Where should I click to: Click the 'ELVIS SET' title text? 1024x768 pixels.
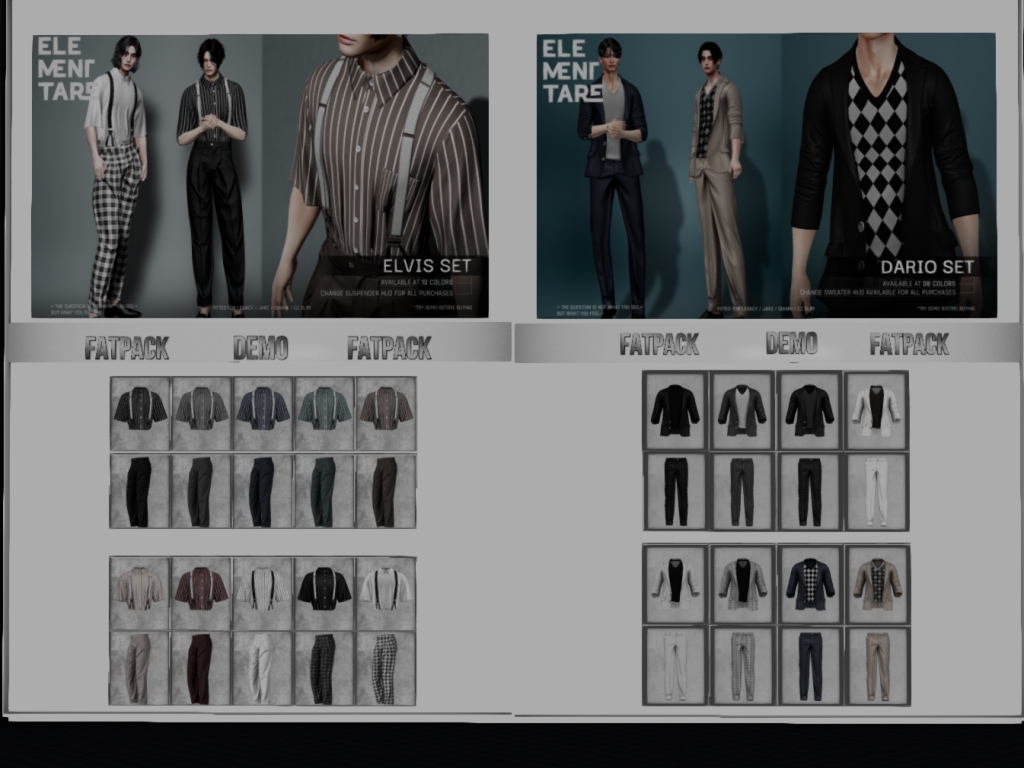pos(426,266)
